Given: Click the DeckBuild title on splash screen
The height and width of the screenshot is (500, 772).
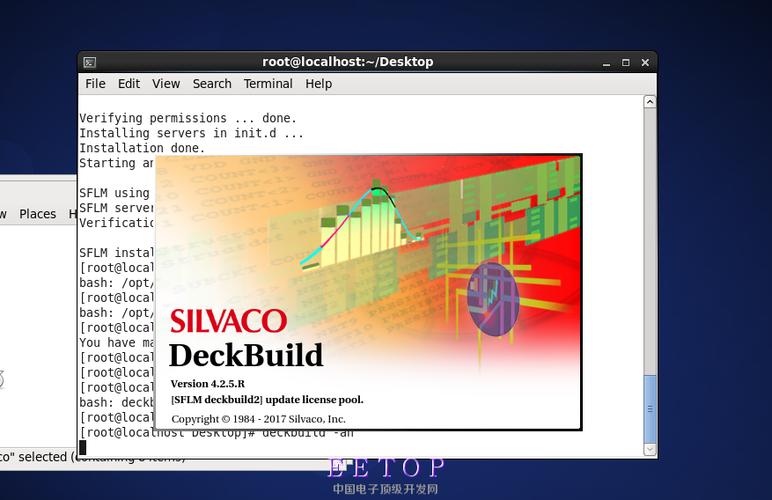Looking at the screenshot, I should (246, 355).
